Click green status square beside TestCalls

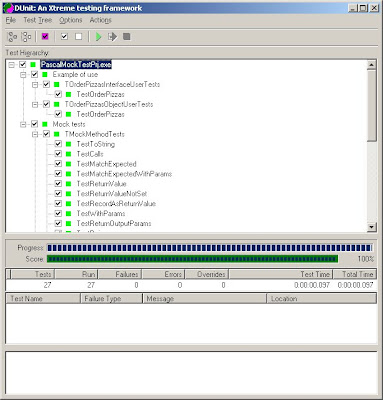click(69, 154)
